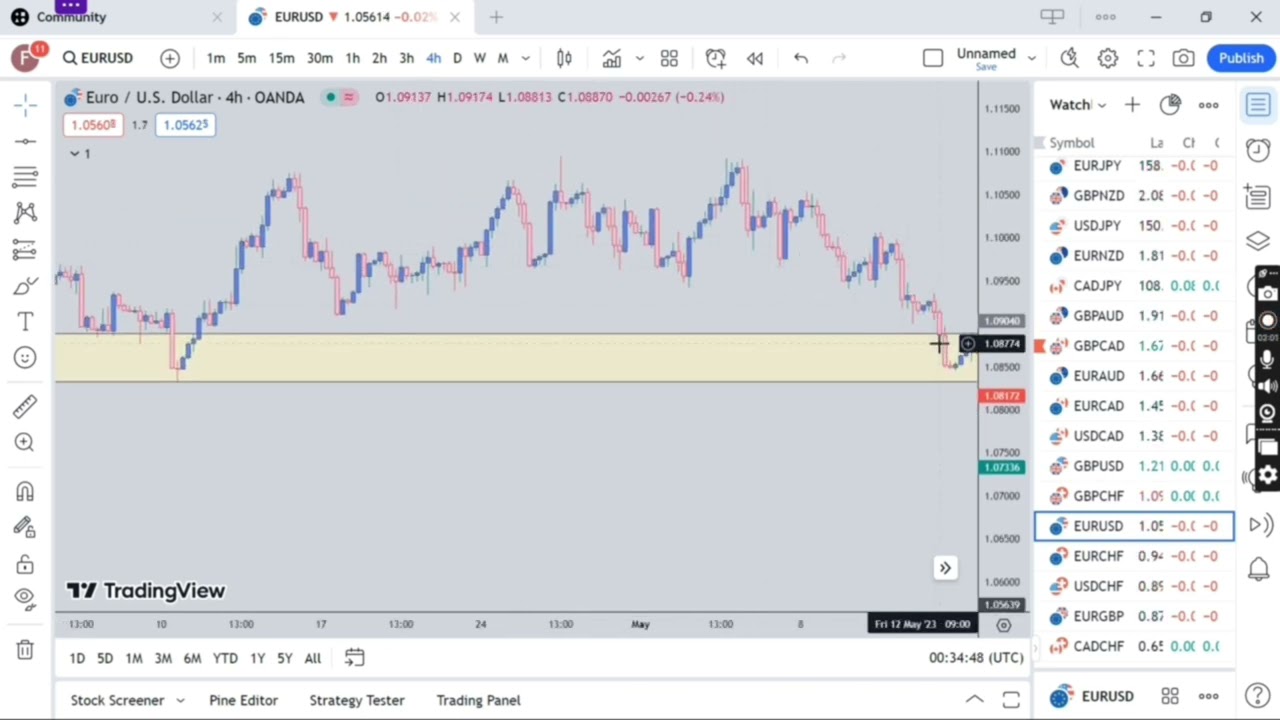Open the notifications bell in right sidebar

1258,570
